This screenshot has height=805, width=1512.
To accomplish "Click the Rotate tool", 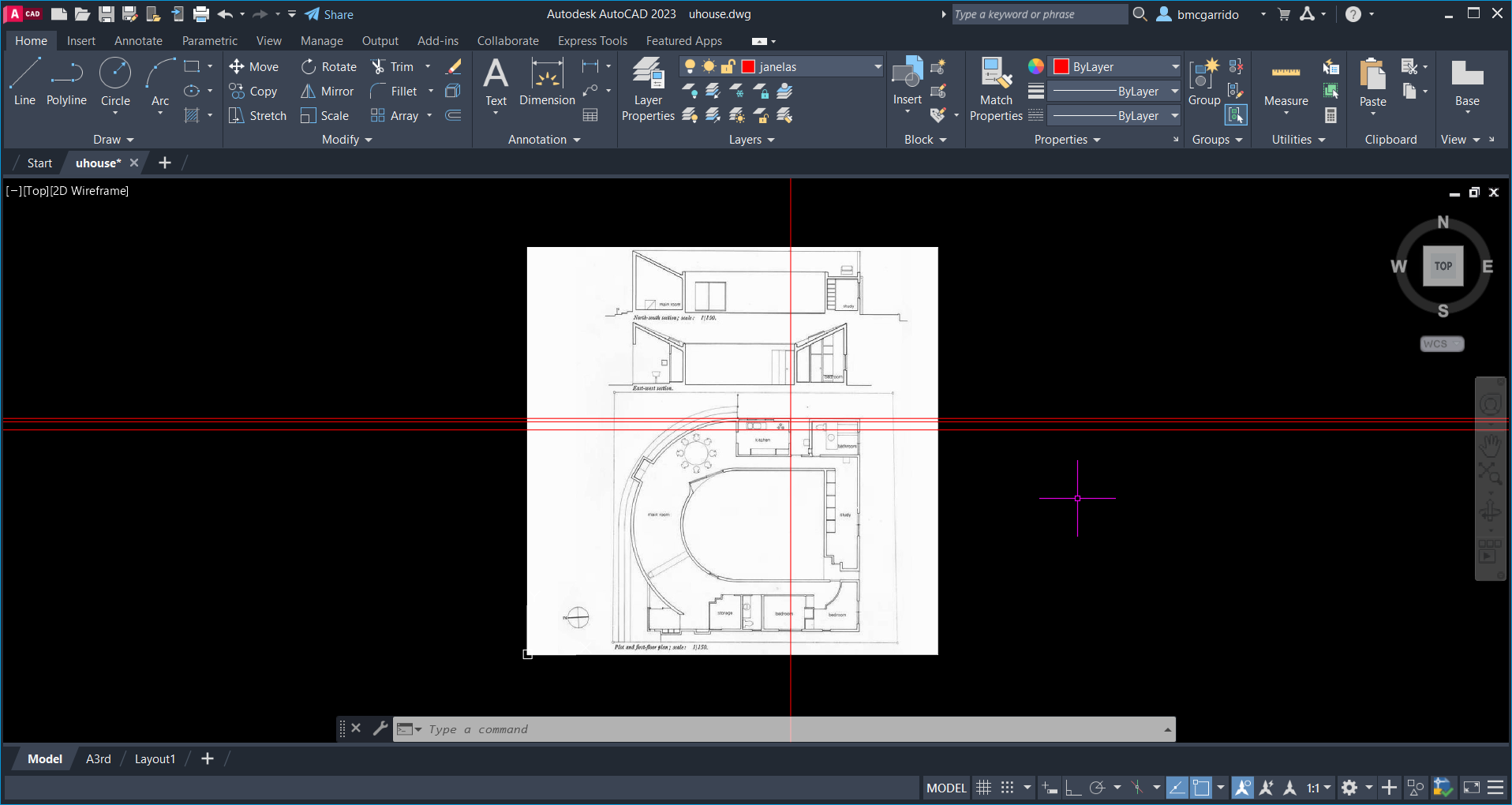I will click(x=329, y=67).
